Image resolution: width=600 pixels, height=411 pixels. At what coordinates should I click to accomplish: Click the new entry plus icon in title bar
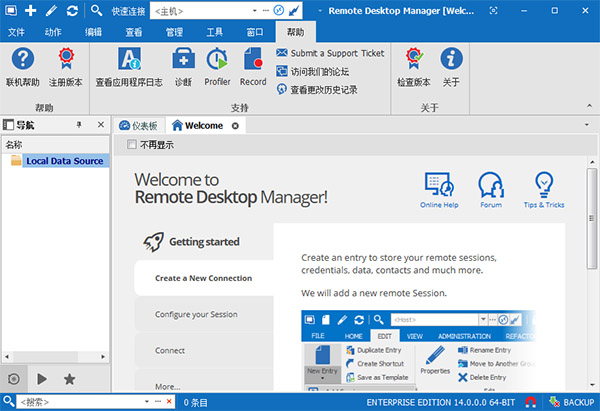31,10
